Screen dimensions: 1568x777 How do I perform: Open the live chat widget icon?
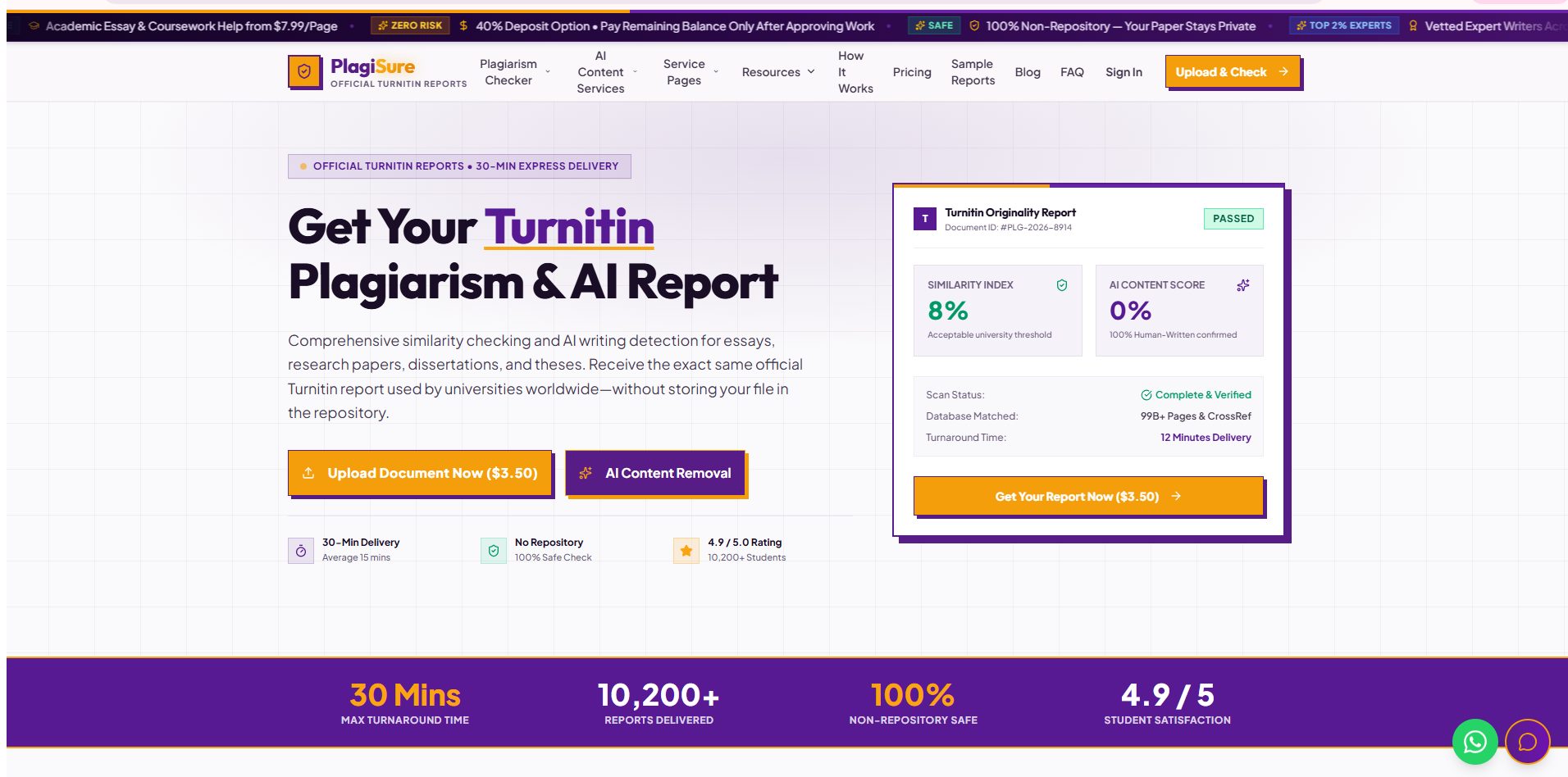pos(1527,742)
